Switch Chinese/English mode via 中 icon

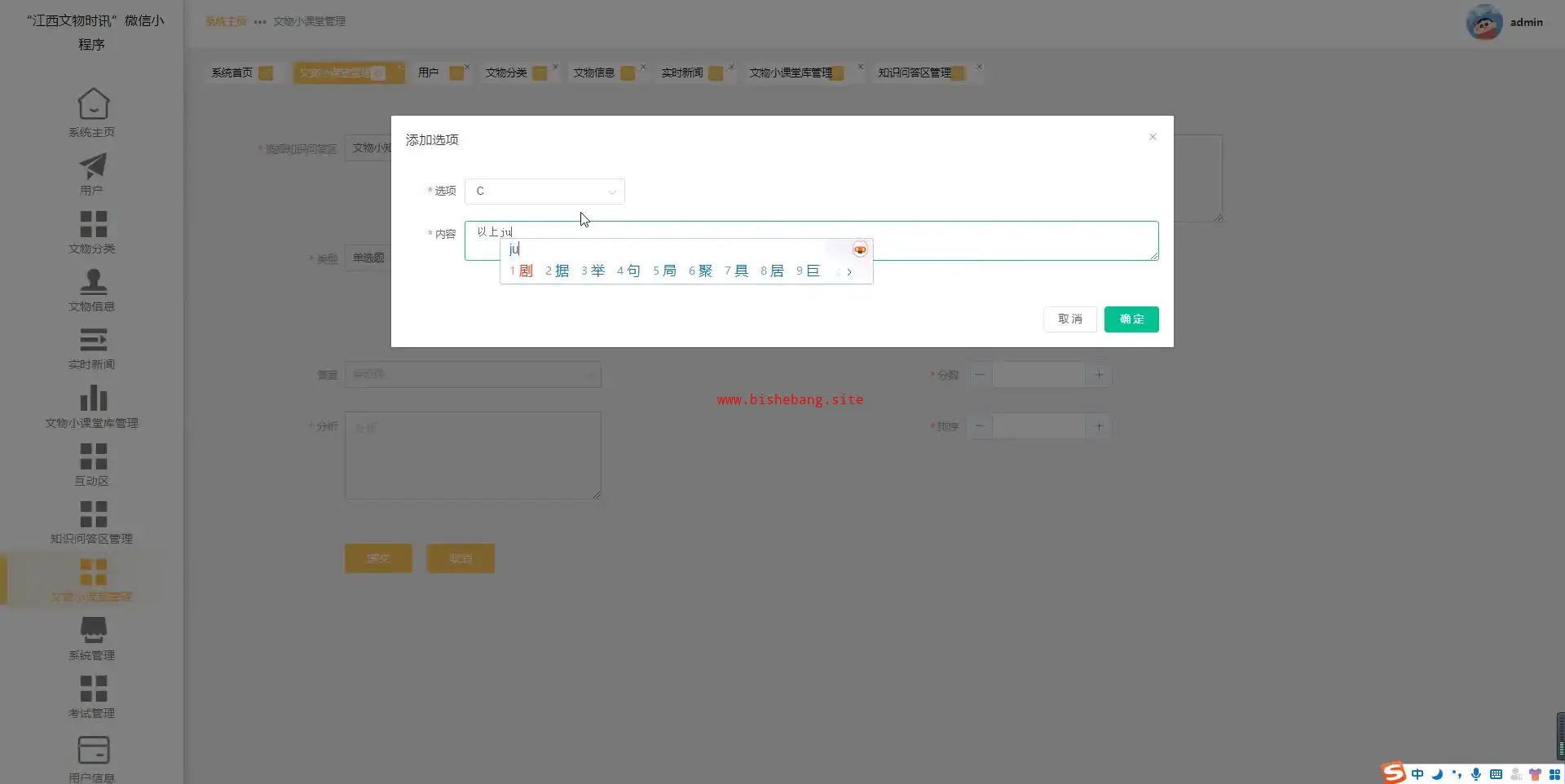1417,774
